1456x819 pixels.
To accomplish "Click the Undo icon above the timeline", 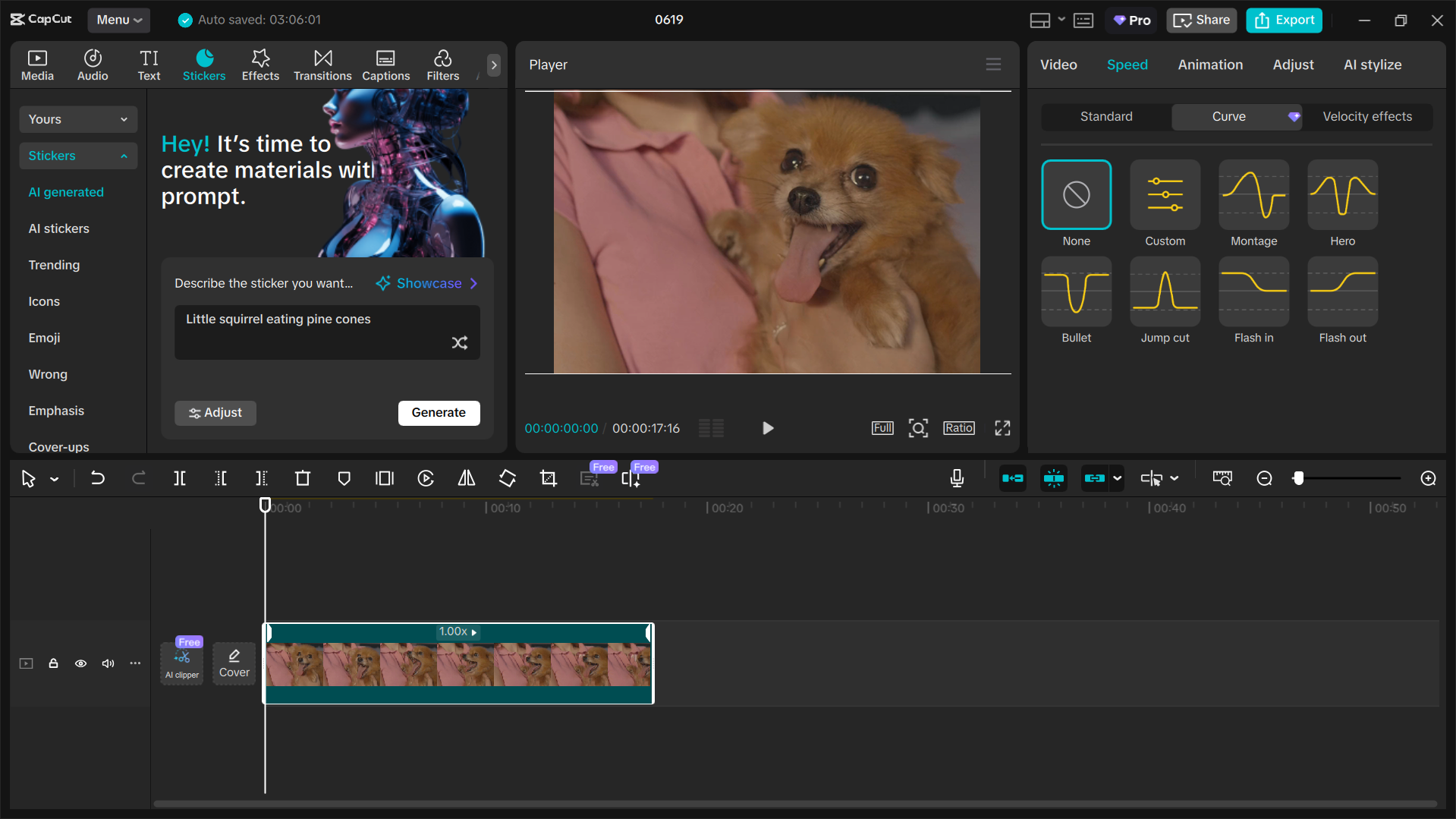I will click(x=98, y=478).
